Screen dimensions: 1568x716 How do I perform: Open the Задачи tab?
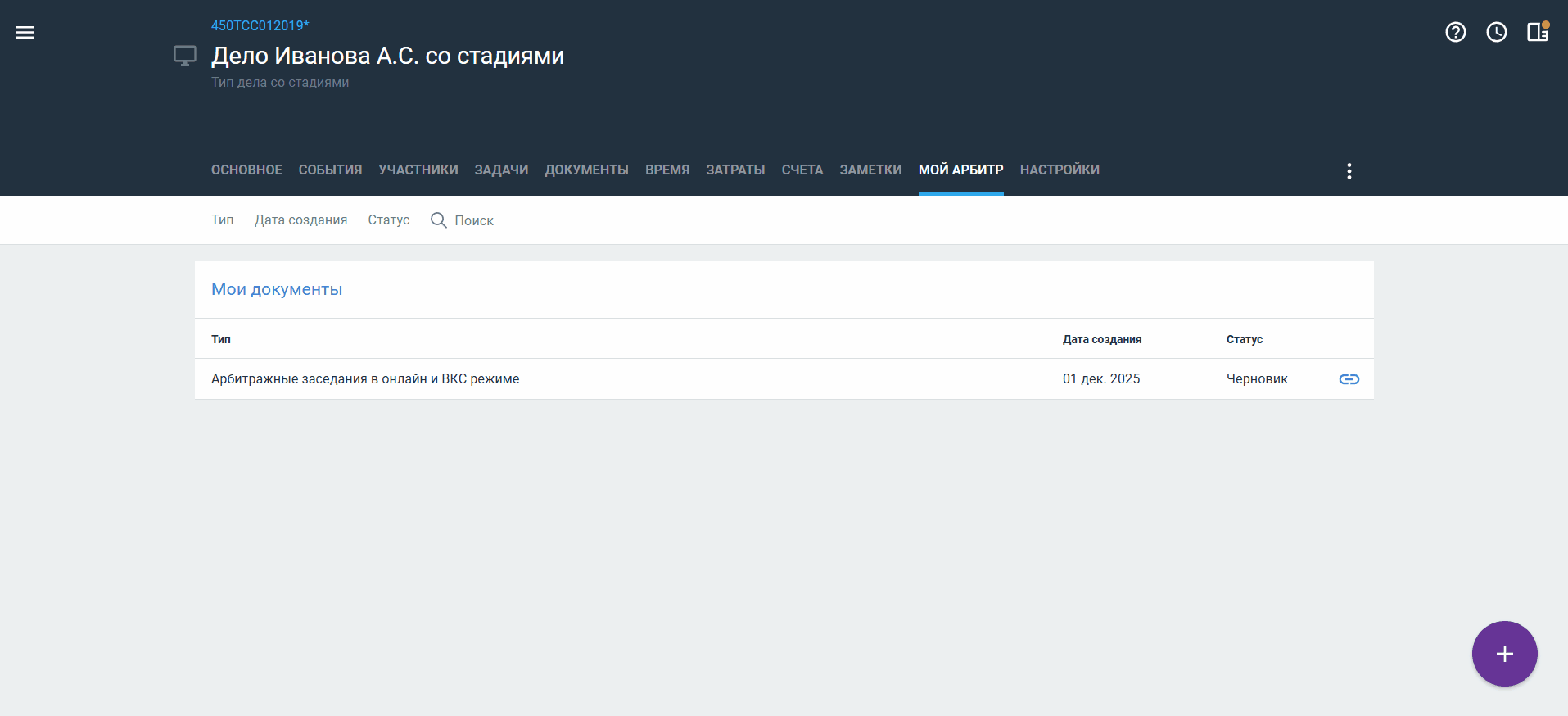coord(501,170)
